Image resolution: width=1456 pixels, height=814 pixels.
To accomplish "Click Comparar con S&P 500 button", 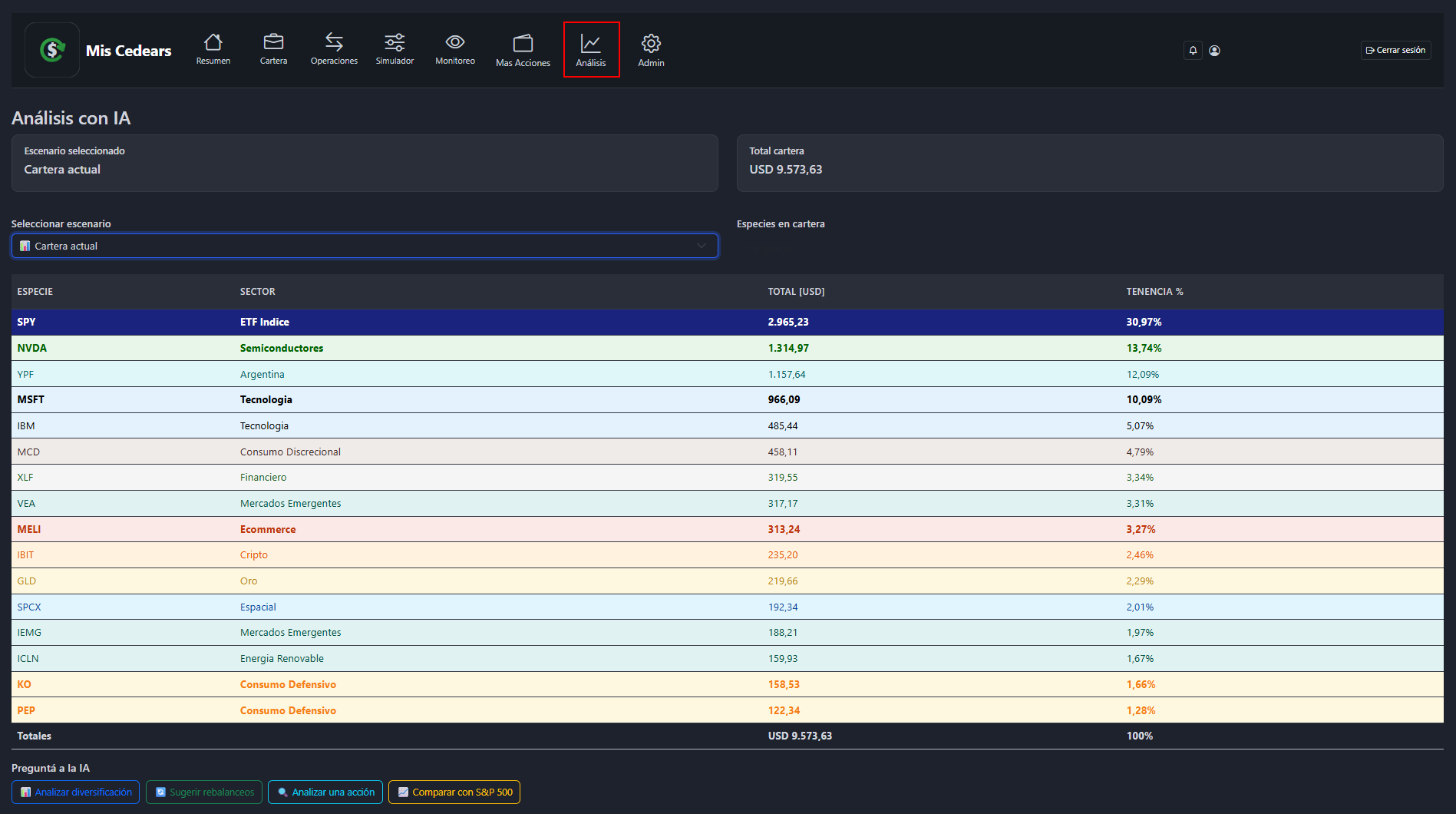I will tap(454, 792).
